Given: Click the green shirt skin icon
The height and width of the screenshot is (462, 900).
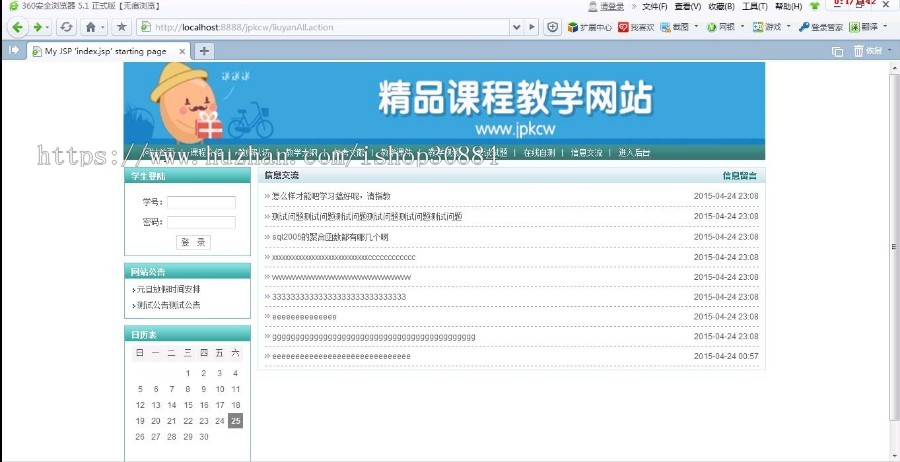Looking at the screenshot, I should click(x=814, y=6).
